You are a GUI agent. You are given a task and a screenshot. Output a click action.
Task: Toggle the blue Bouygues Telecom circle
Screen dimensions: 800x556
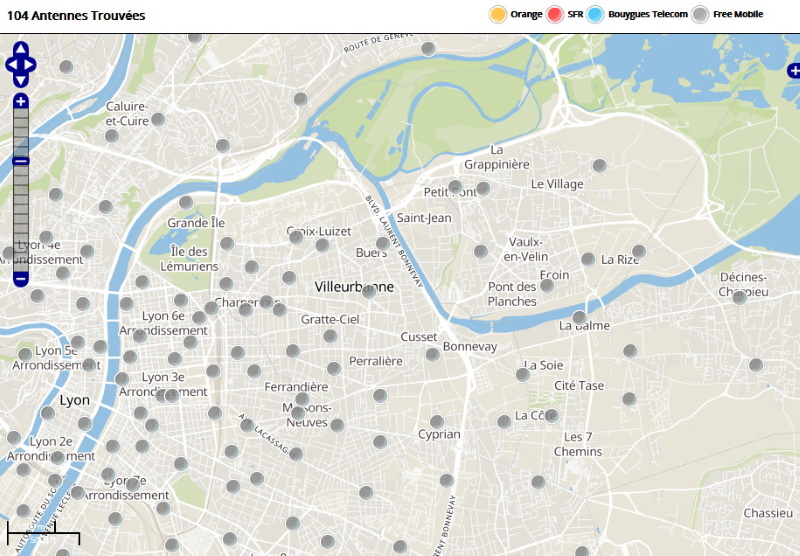(596, 14)
